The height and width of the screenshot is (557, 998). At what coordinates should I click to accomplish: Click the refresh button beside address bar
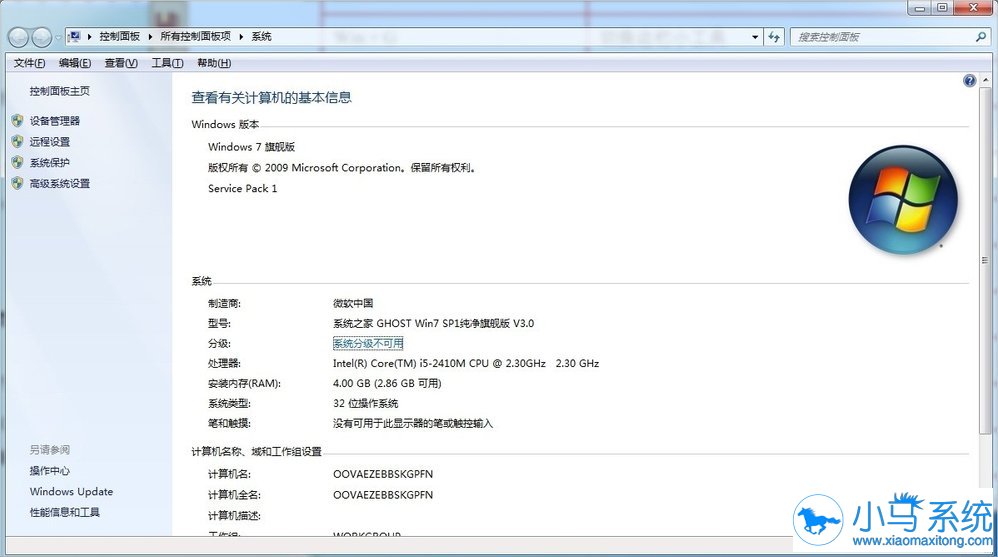click(774, 37)
